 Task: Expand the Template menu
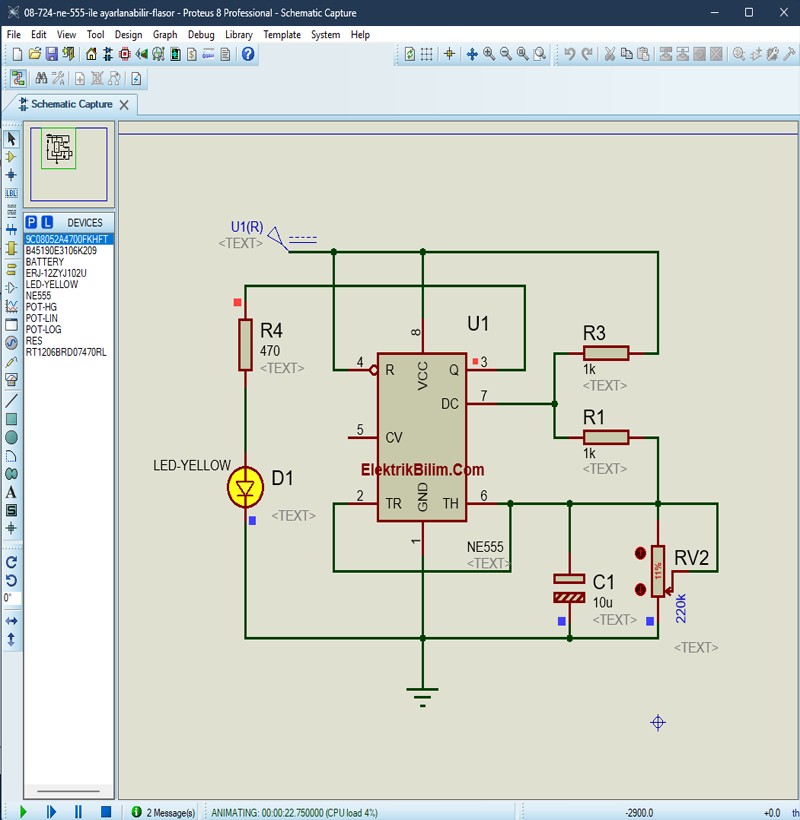coord(282,34)
